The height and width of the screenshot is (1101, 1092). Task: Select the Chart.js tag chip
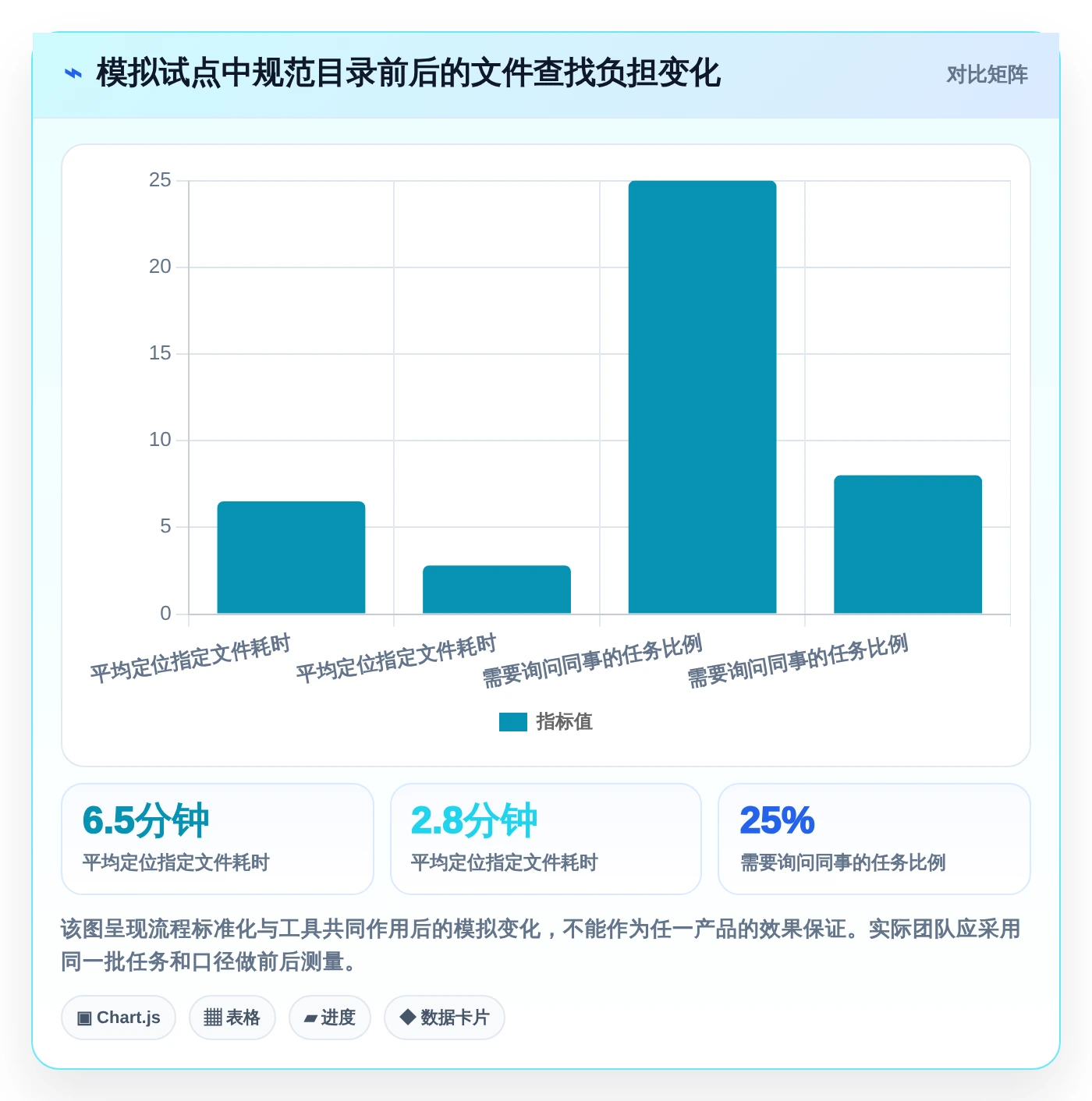119,1018
